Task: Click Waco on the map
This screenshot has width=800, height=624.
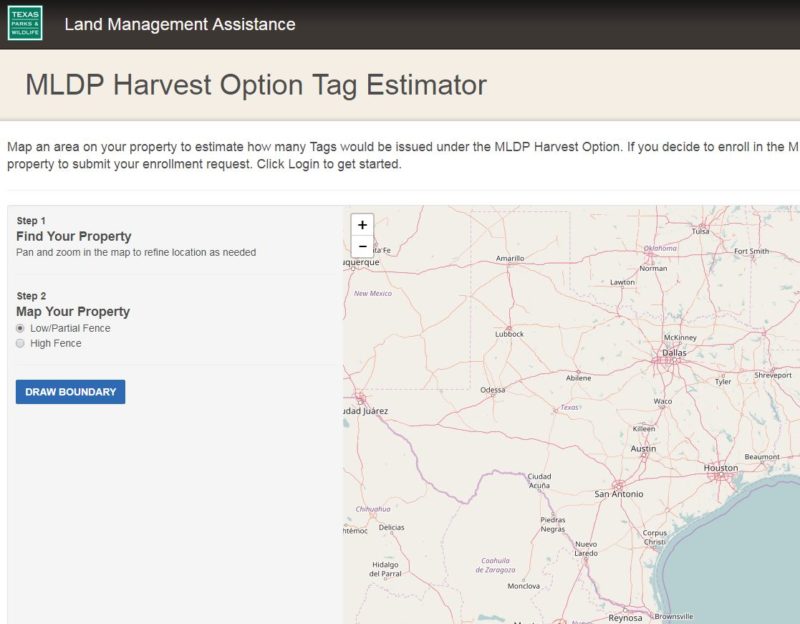Action: [662, 401]
